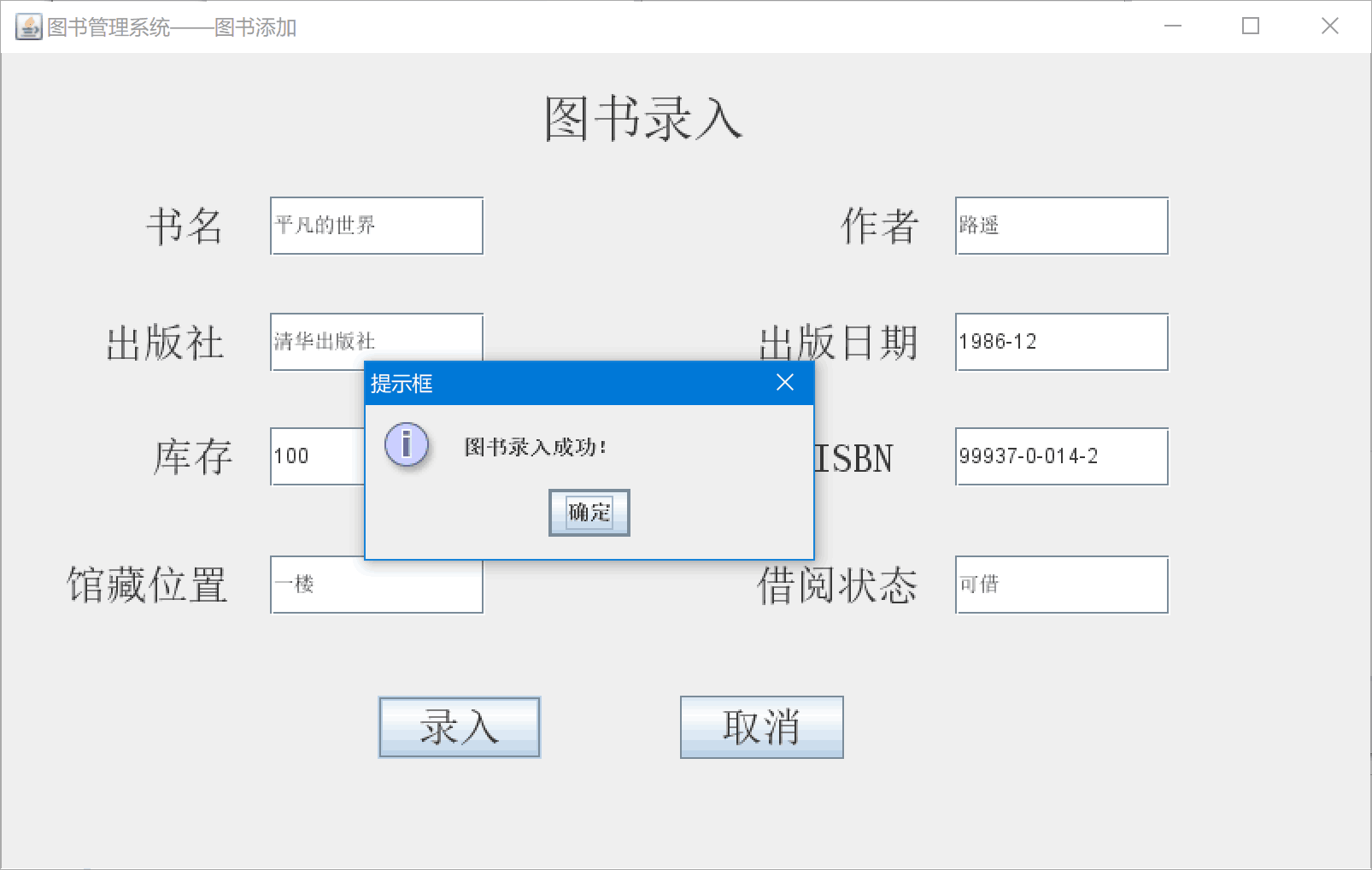Focus the 书名 field containing 平凡的世界
Image resolution: width=1372 pixels, height=870 pixels.
coord(377,226)
